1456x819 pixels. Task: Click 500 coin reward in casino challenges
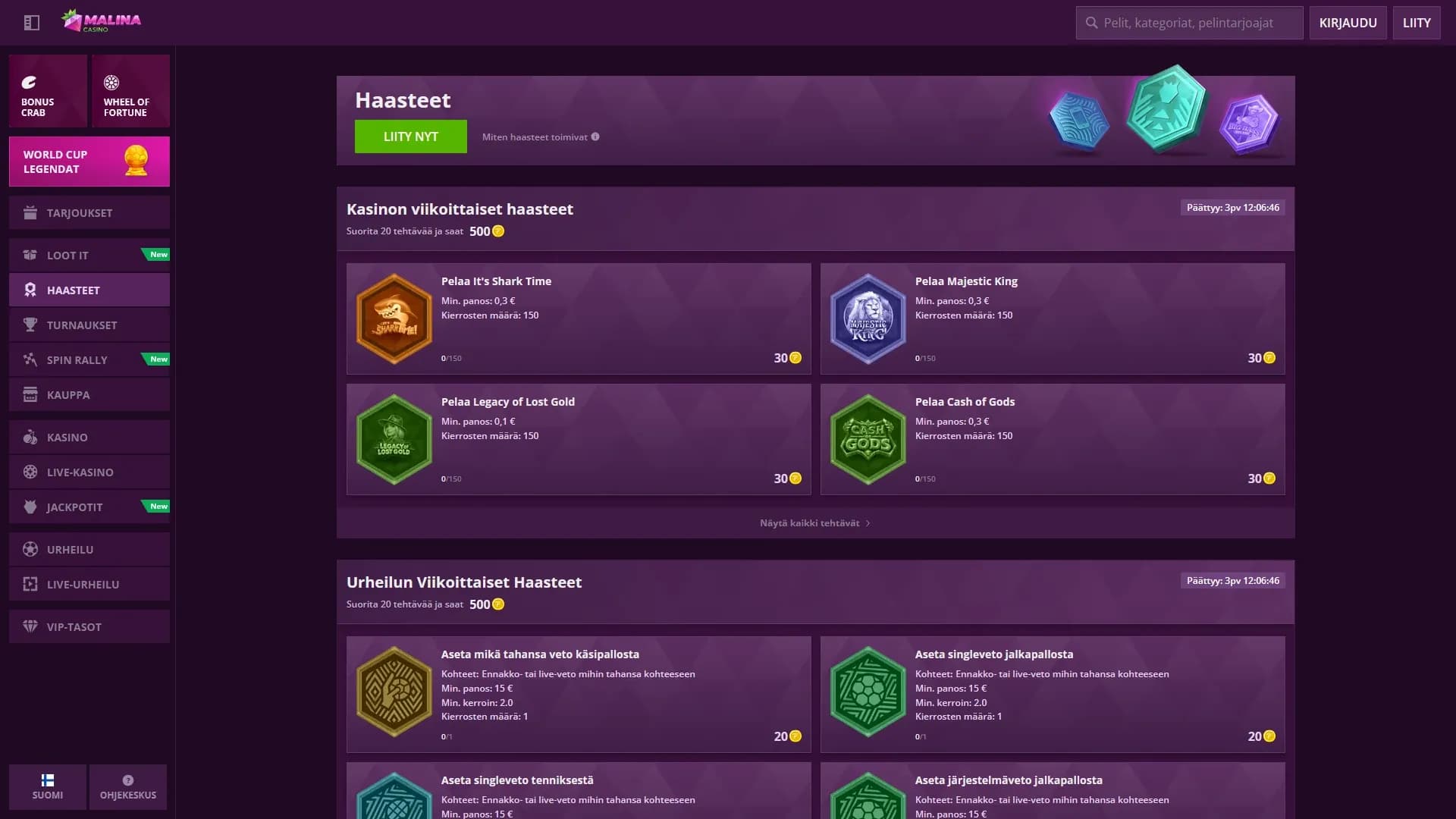click(487, 231)
